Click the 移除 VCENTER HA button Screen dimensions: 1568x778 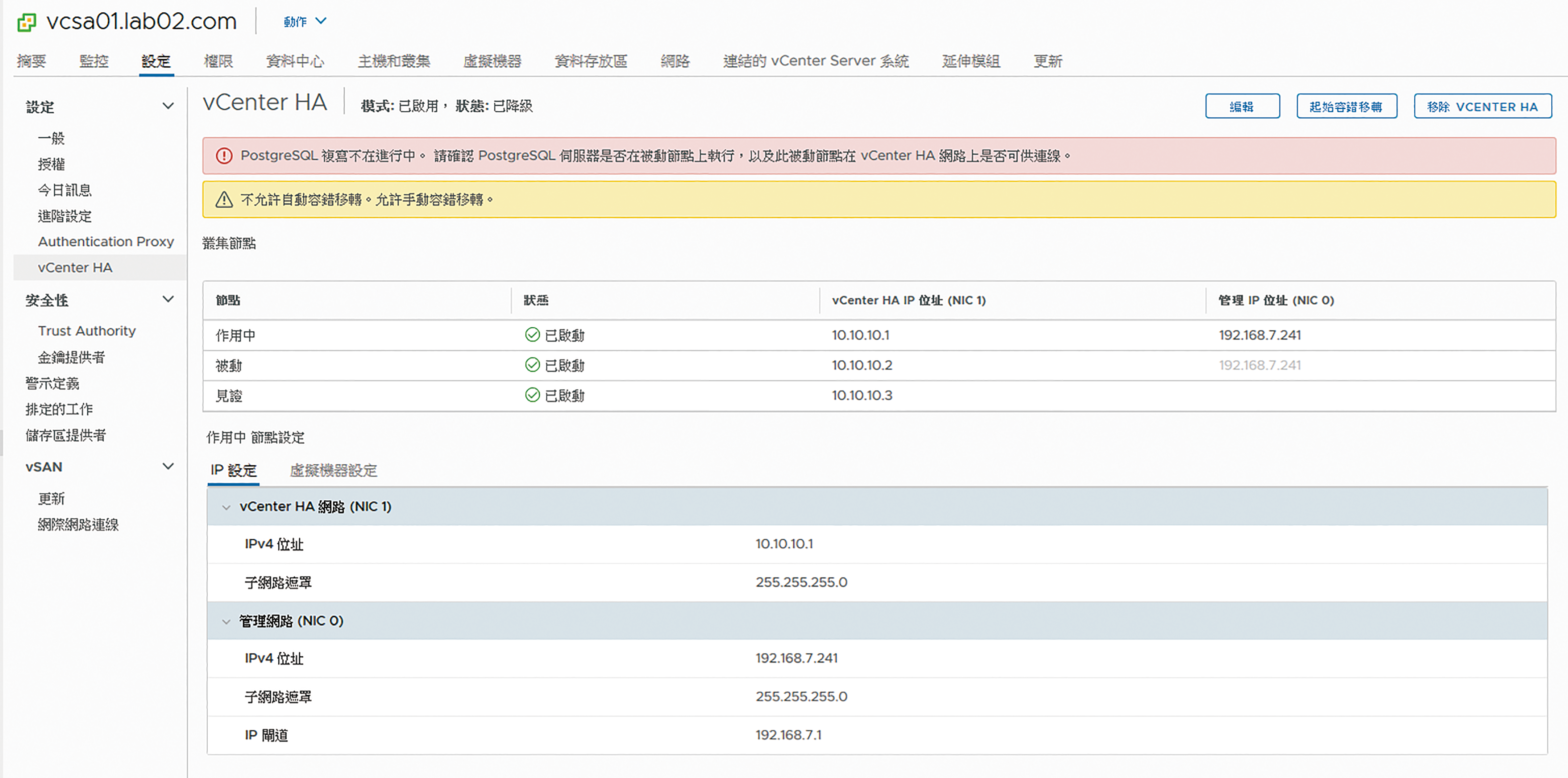[x=1482, y=107]
